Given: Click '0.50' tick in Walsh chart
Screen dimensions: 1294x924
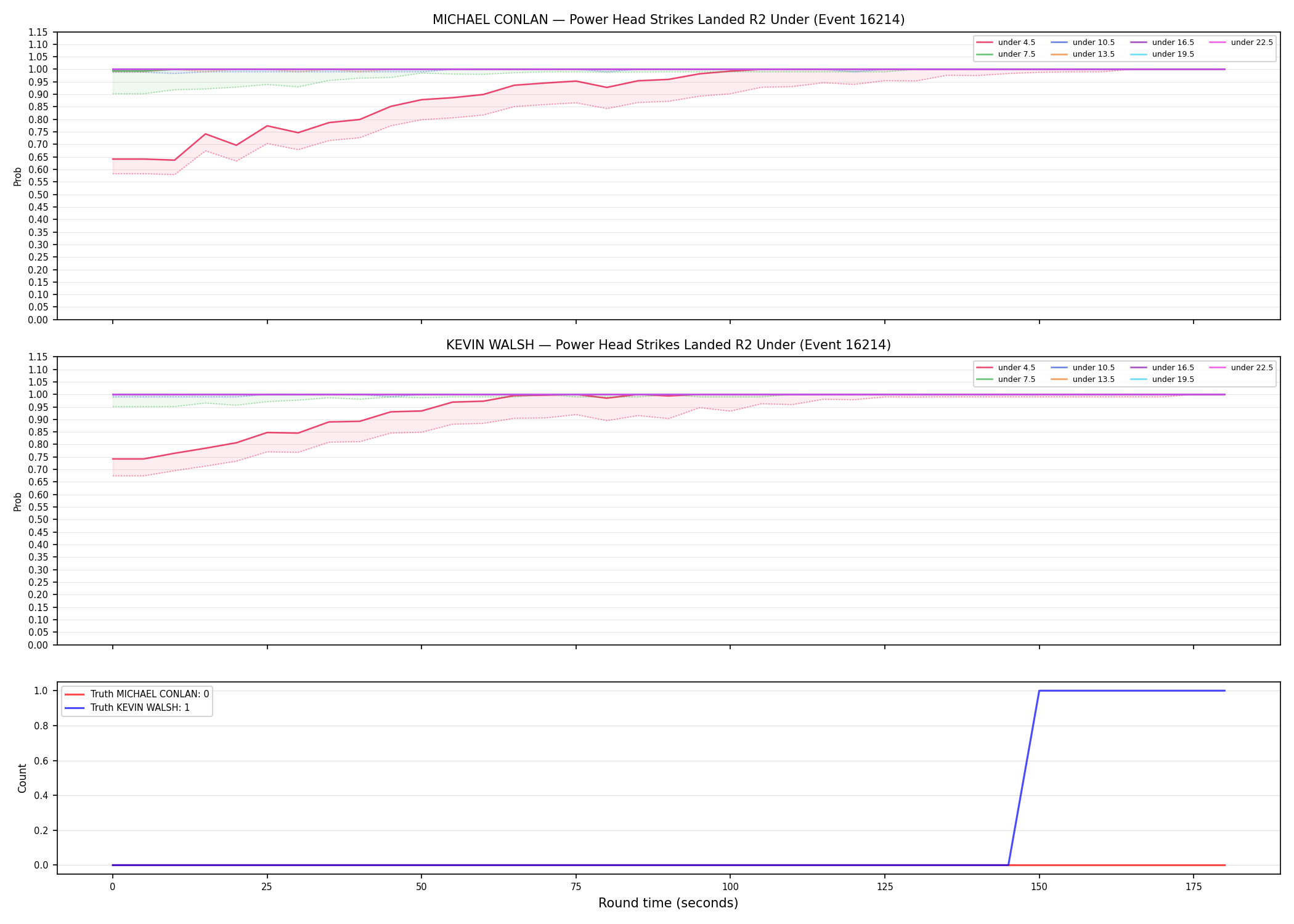Looking at the screenshot, I should (x=39, y=520).
